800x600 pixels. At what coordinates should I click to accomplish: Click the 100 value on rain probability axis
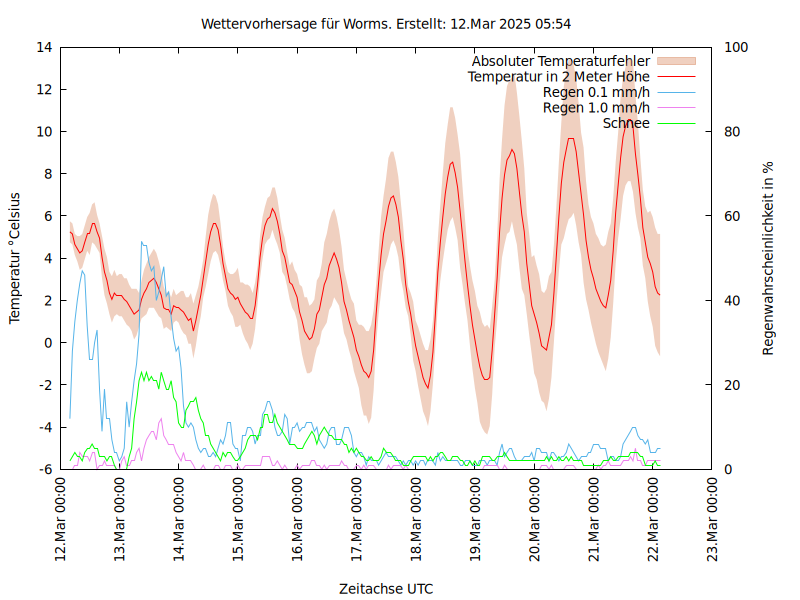(x=734, y=47)
